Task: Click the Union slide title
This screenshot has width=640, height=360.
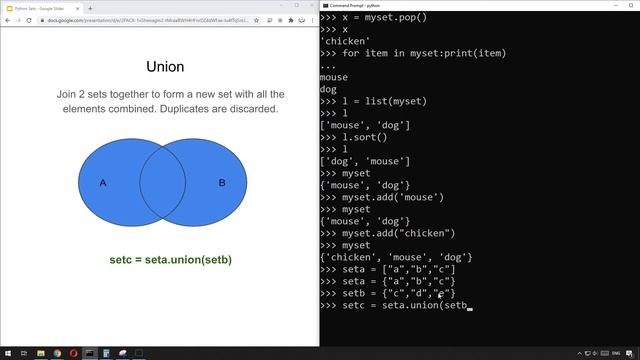Action: pyautogui.click(x=165, y=67)
